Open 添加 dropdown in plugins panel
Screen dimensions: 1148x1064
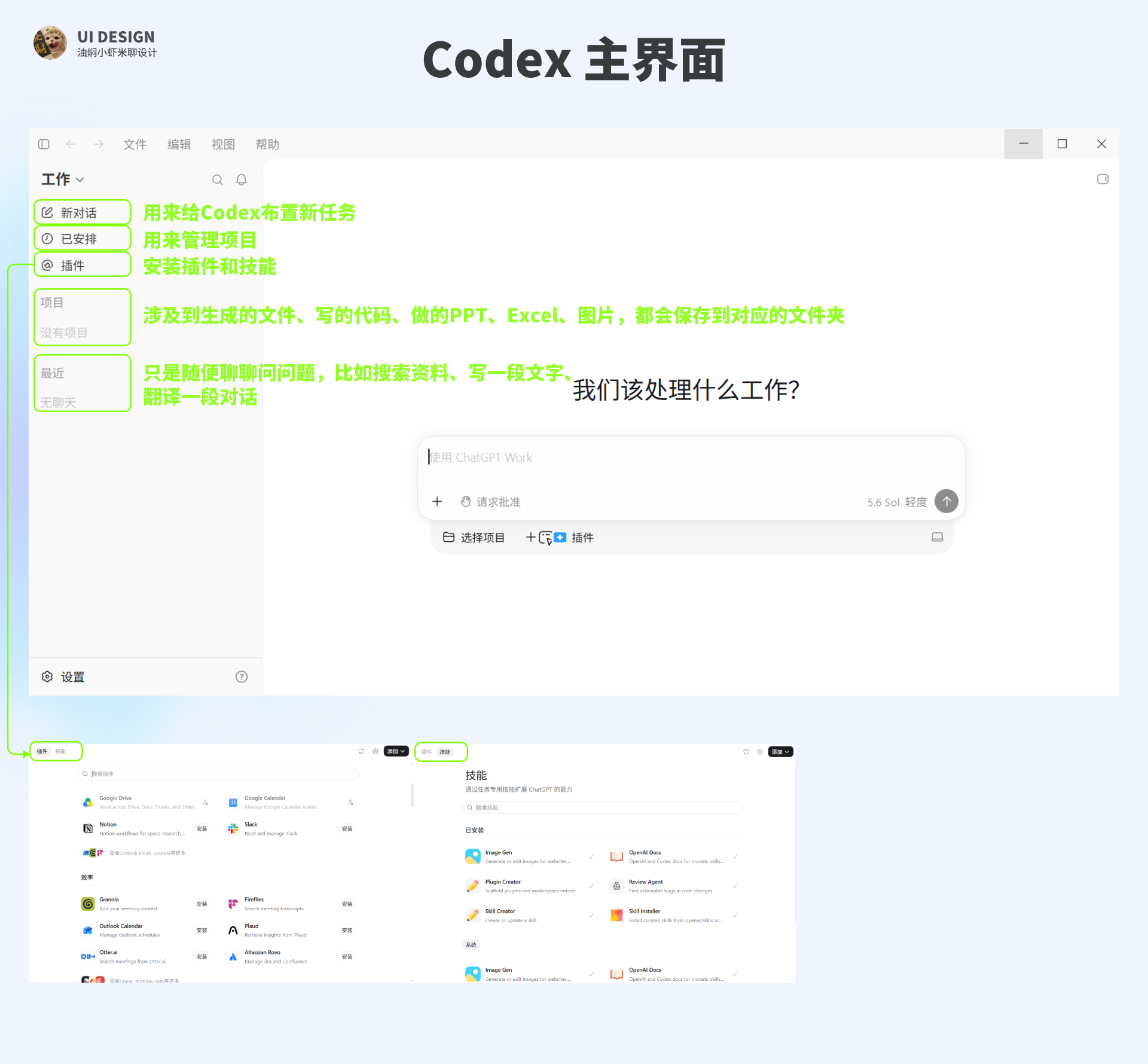point(396,751)
